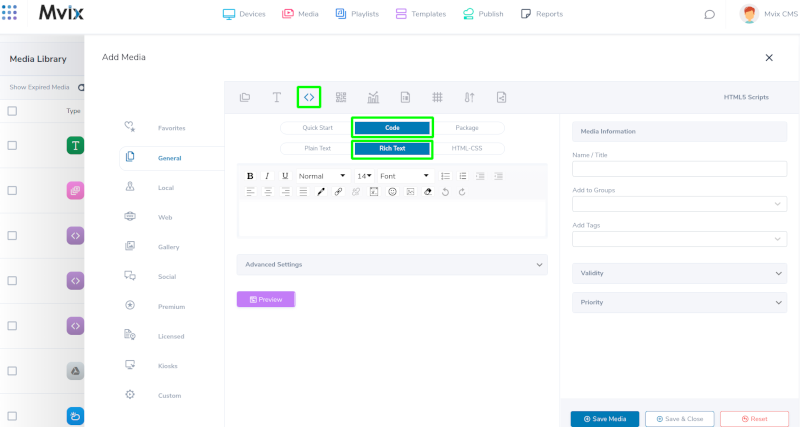This screenshot has height=427, width=800.
Task: Tick the select-all checkbox by Type header
Action: 12,111
